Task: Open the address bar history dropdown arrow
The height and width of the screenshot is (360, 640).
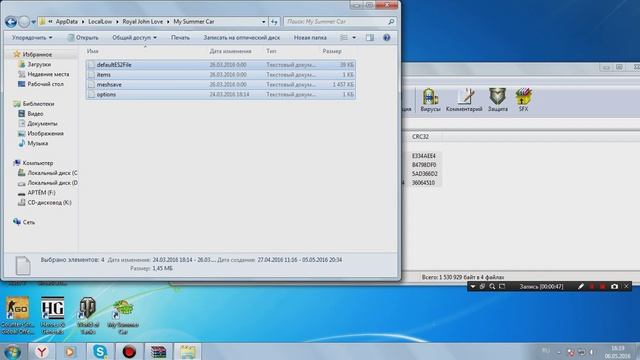Action: click(x=263, y=22)
